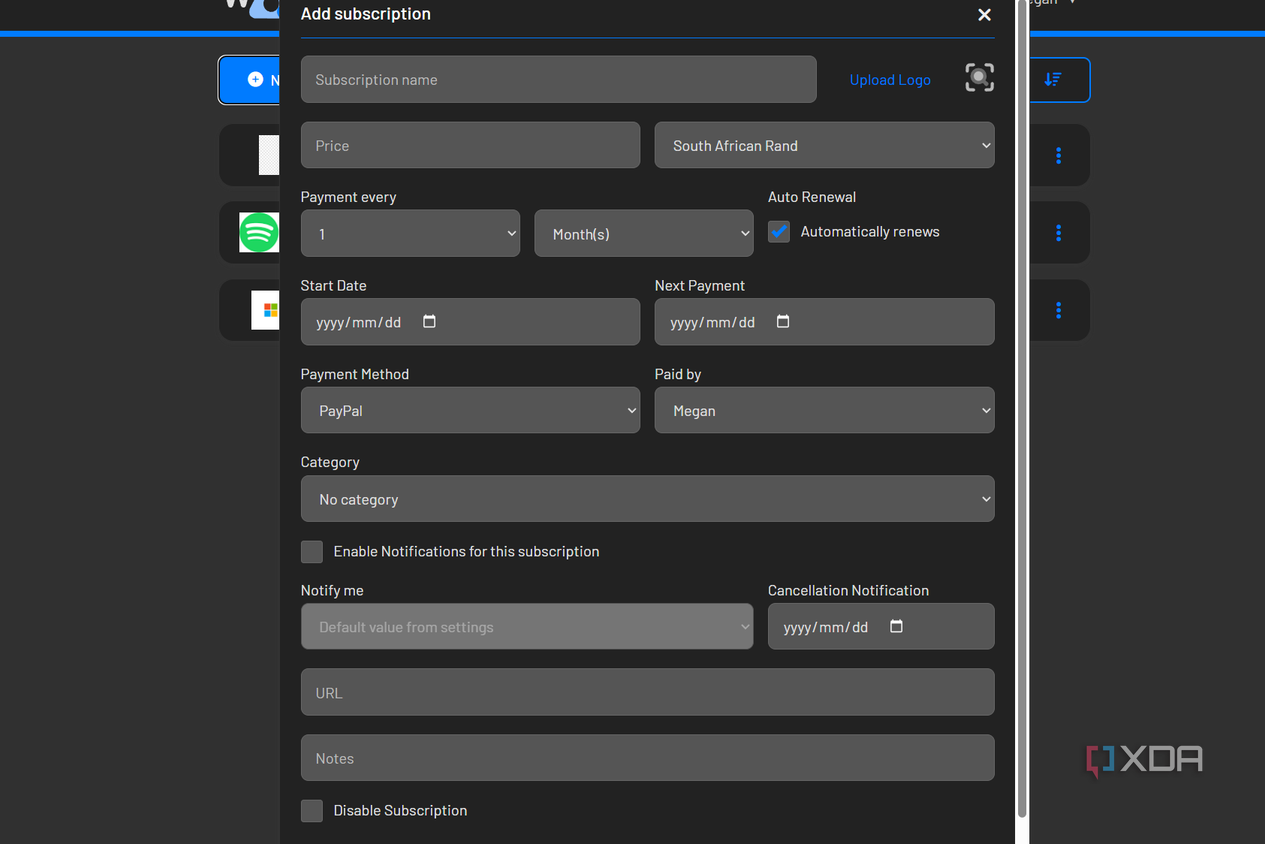
Task: Focus the URL input field
Action: pos(647,692)
